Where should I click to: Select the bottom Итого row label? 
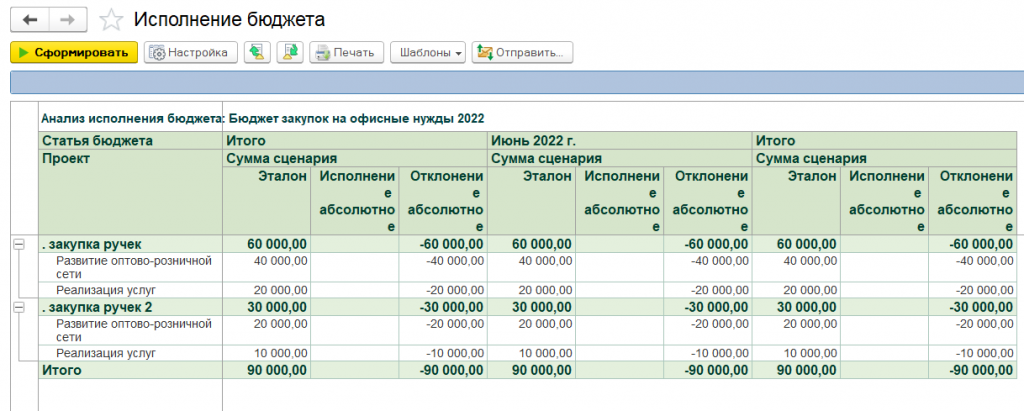point(61,370)
